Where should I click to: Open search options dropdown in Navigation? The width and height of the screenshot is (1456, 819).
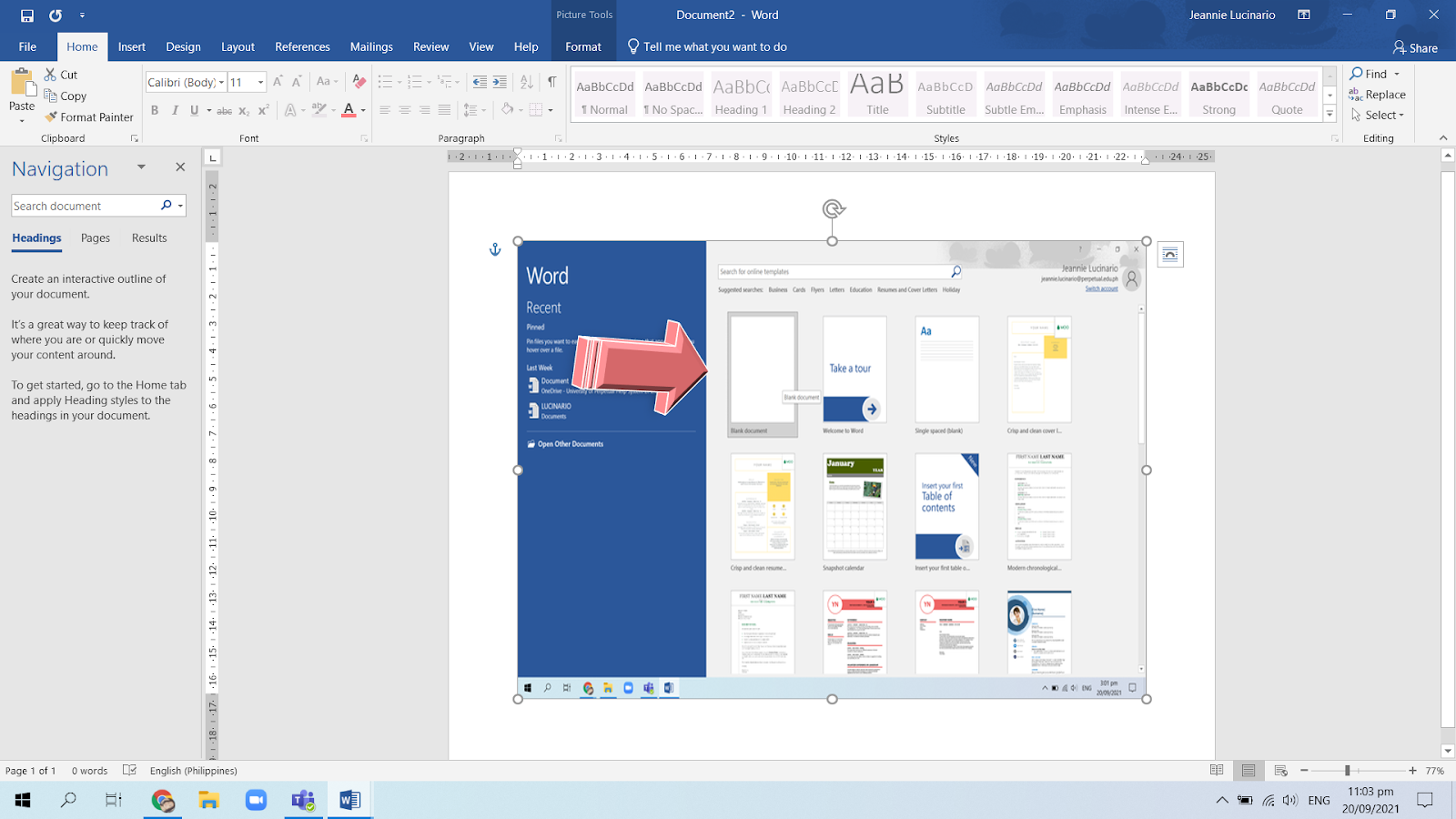180,206
